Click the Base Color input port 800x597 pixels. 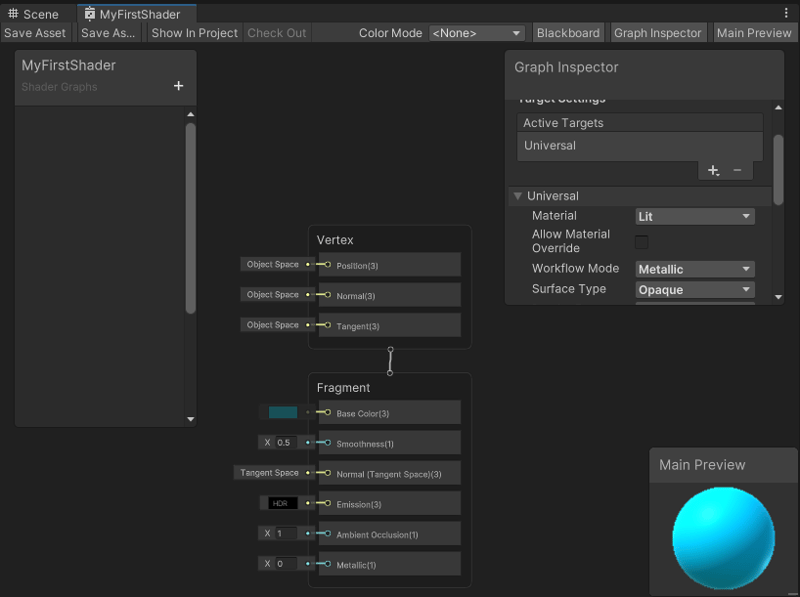325,412
